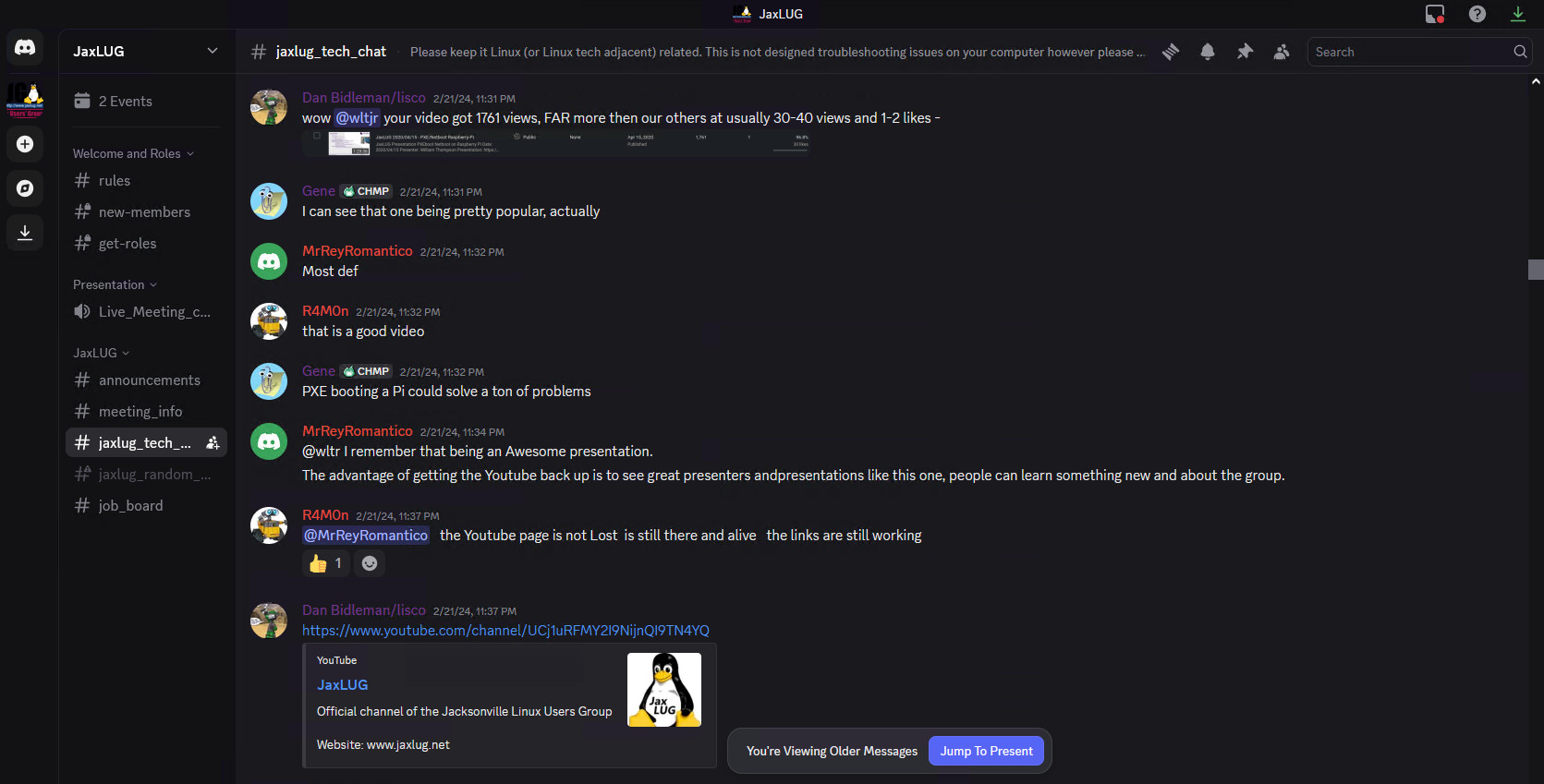1544x784 pixels.
Task: Open the Threads panel for jaxlug_tech_chat
Action: [x=1170, y=52]
